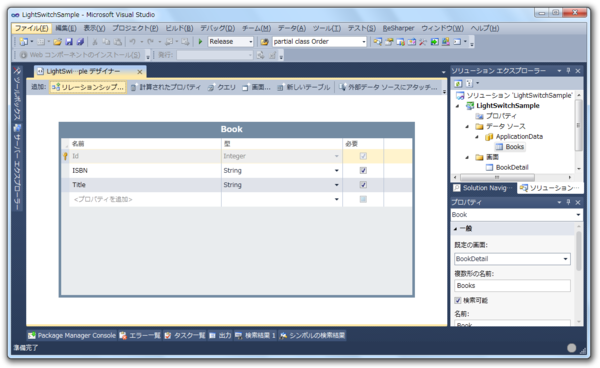Open the Toolbox wrench icon in toolbar
600x368 pixels.
coord(423,42)
